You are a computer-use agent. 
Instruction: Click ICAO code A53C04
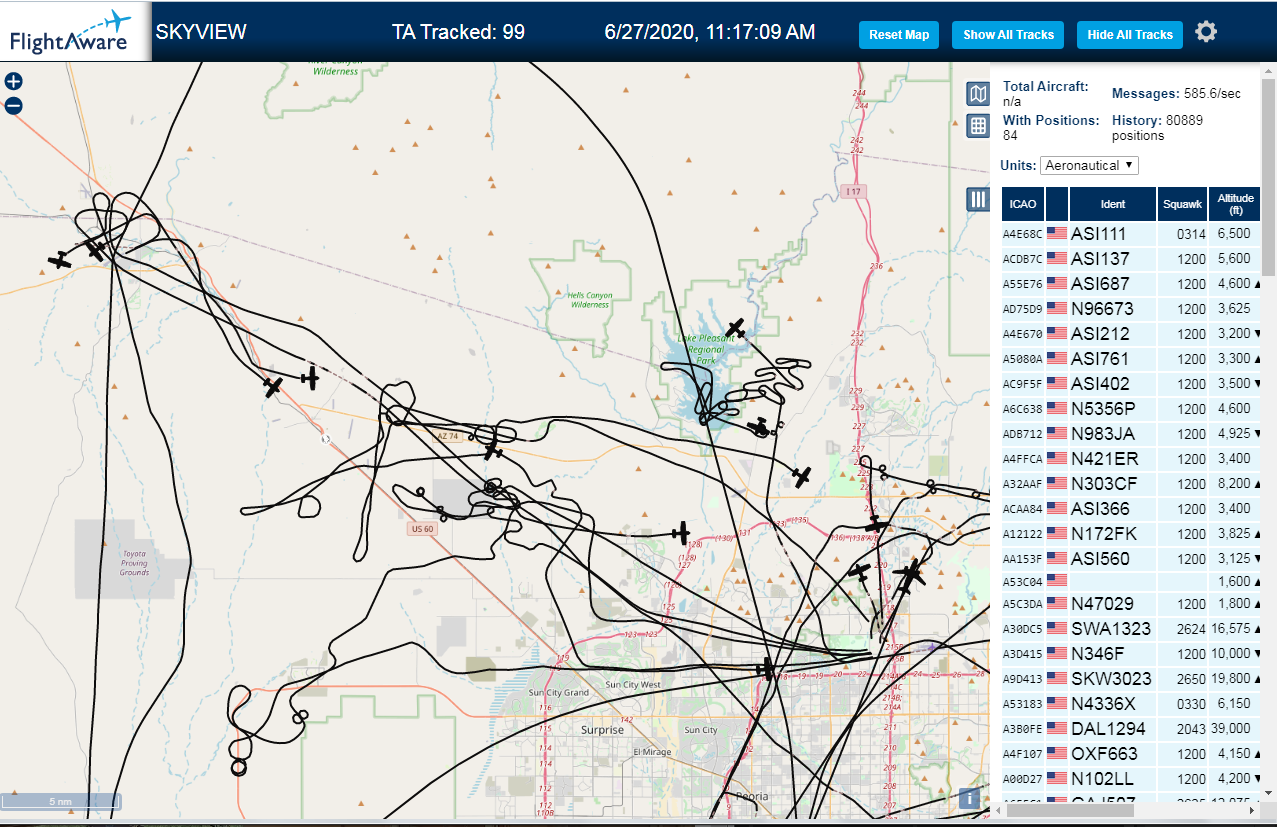click(x=1022, y=581)
